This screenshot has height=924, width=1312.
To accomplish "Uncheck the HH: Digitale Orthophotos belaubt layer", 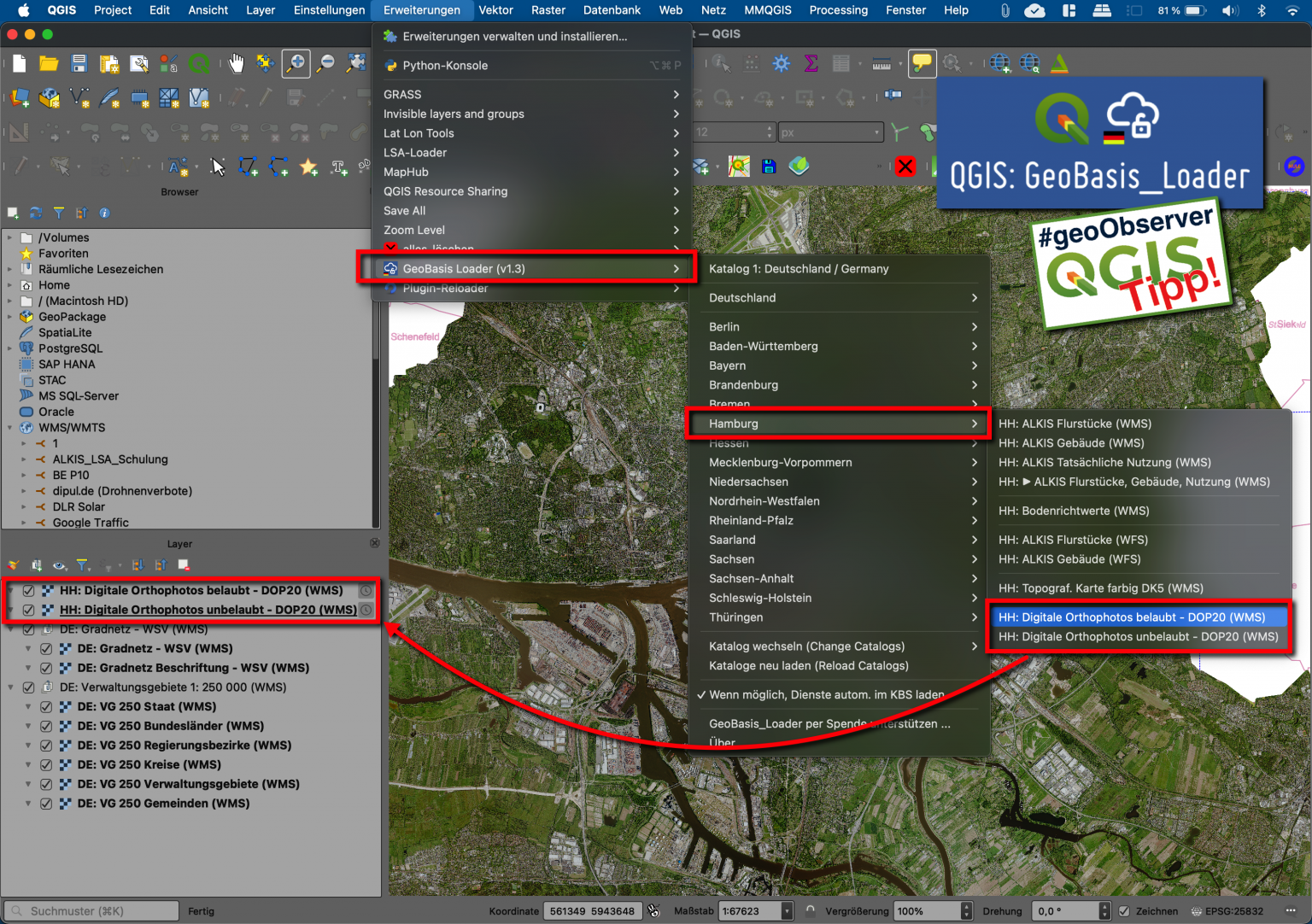I will 28,590.
